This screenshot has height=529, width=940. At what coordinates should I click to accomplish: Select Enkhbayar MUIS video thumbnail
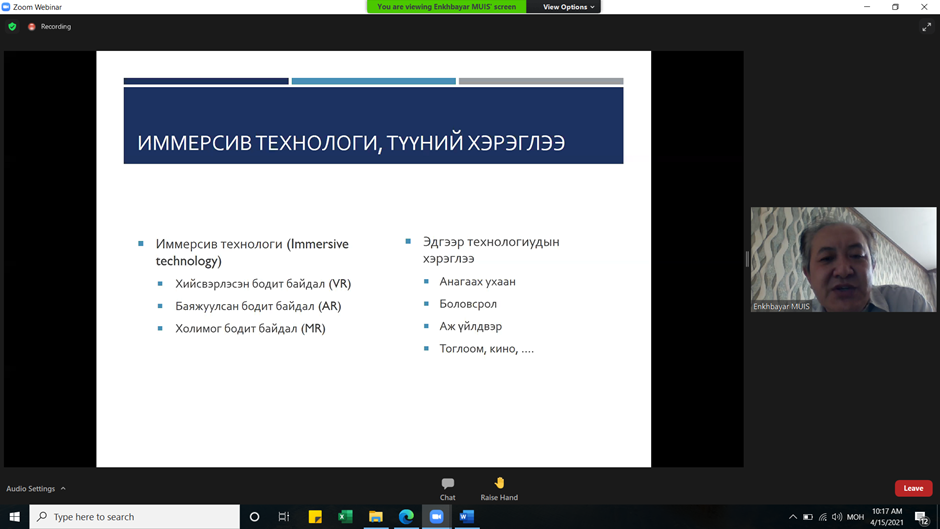click(x=843, y=259)
